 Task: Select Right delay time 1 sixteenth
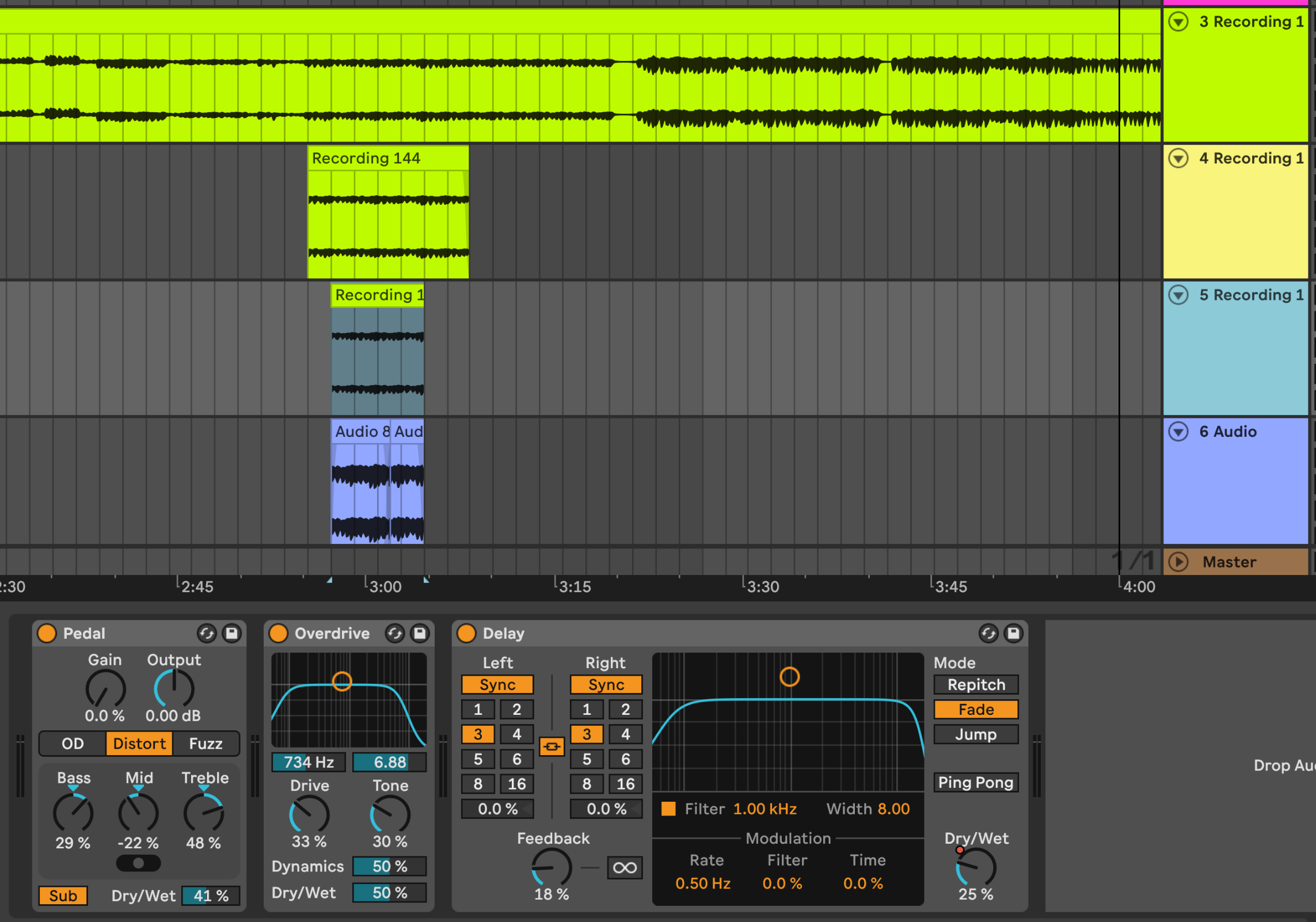(587, 709)
